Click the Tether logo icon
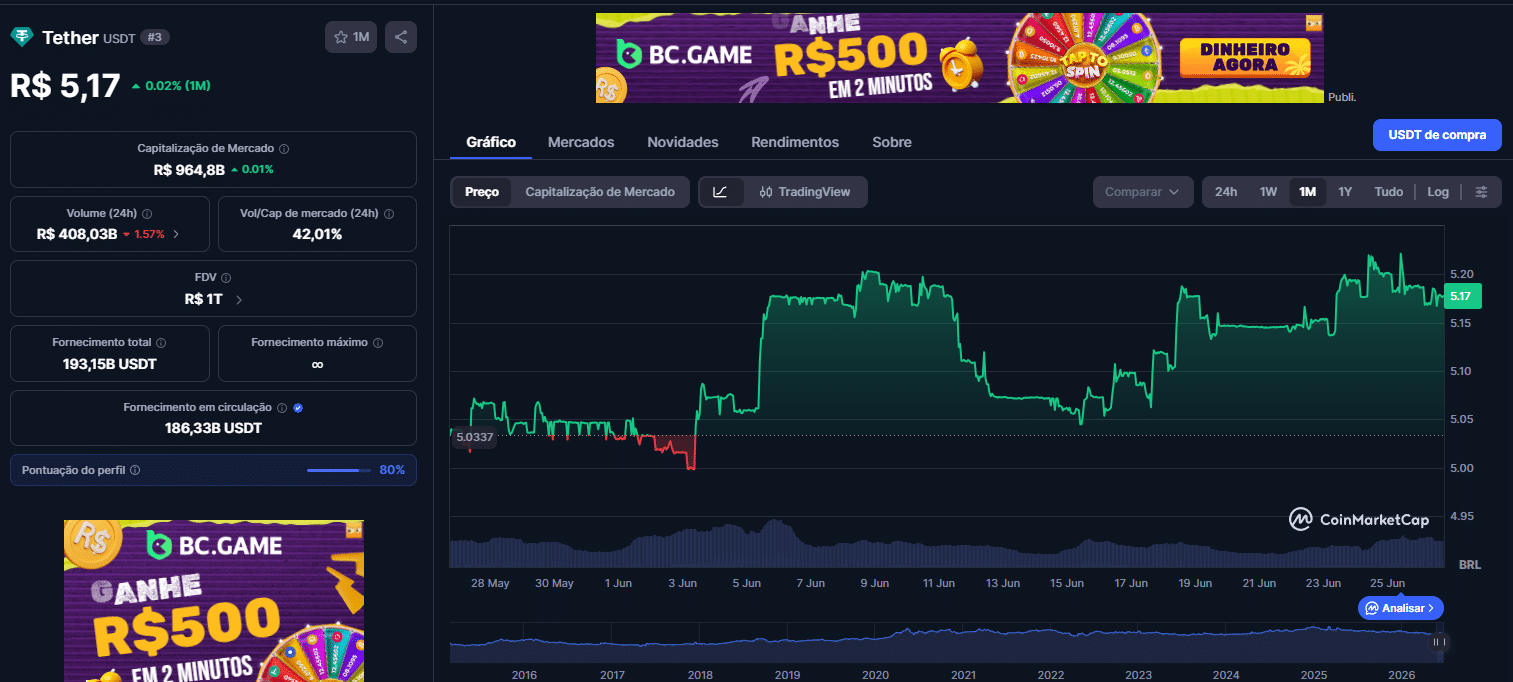Screen dimensions: 1513x682 point(21,37)
